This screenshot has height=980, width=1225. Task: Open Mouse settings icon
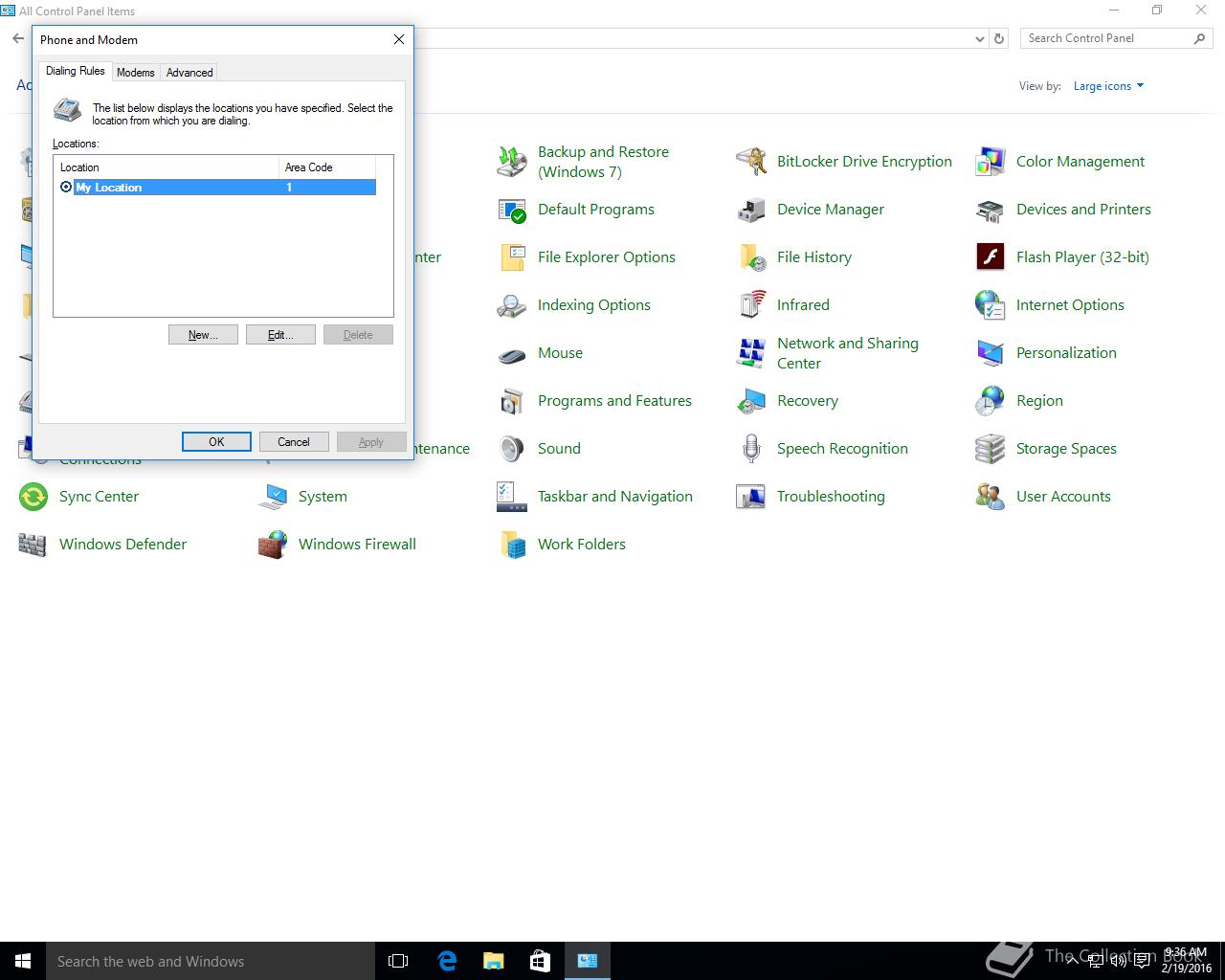[x=512, y=353]
